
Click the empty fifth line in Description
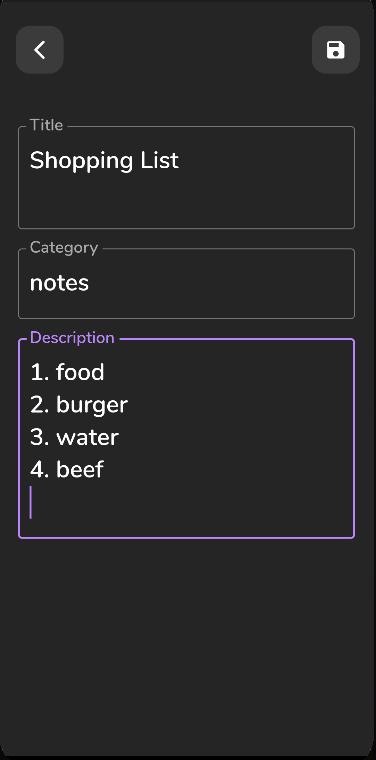(187, 503)
